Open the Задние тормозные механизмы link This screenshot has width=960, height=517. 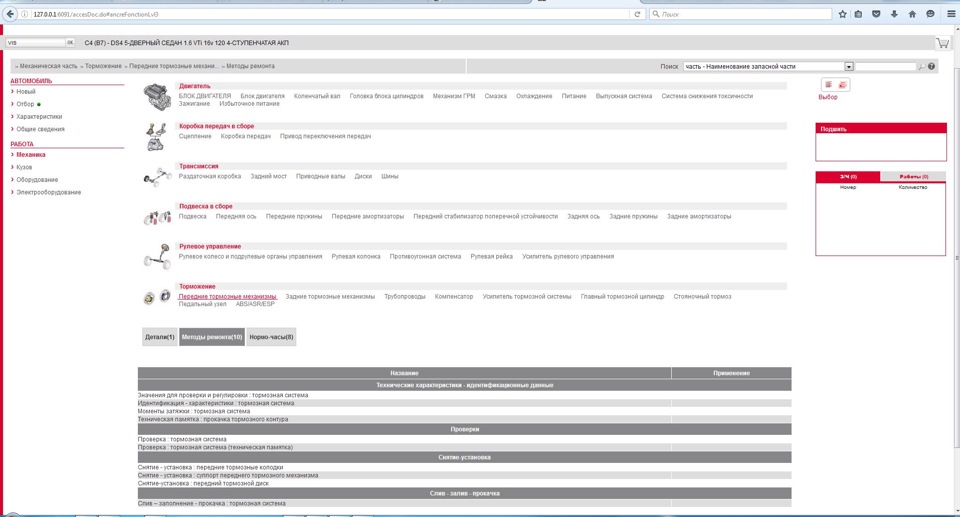point(330,296)
